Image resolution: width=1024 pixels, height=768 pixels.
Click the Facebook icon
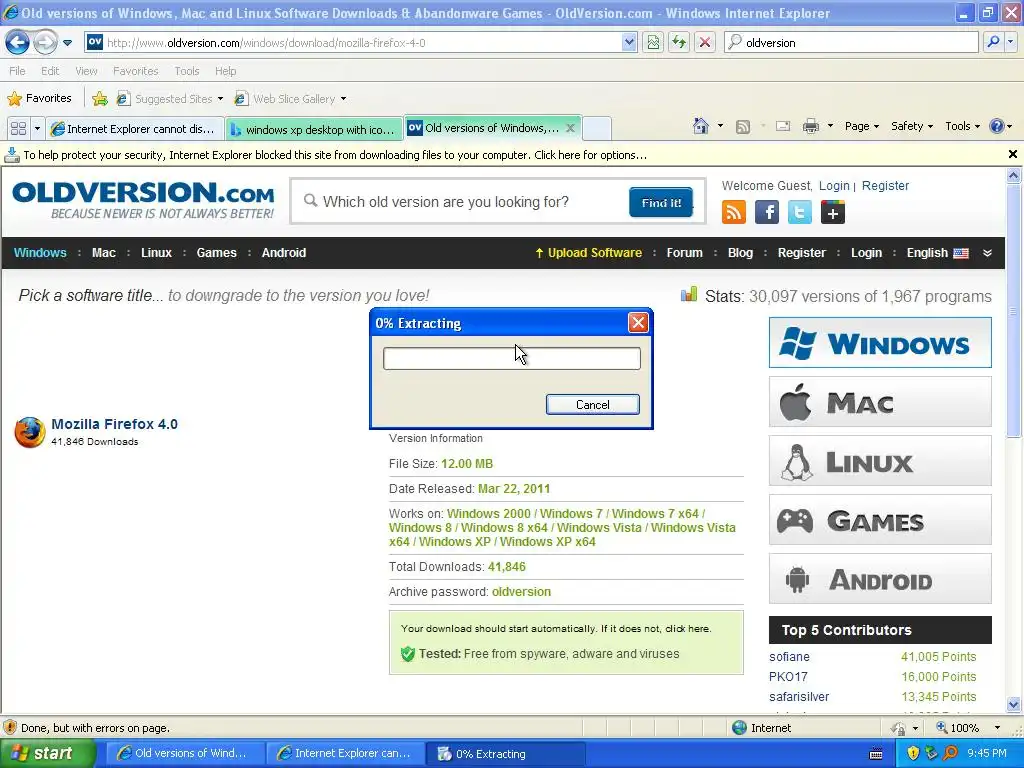[x=767, y=212]
